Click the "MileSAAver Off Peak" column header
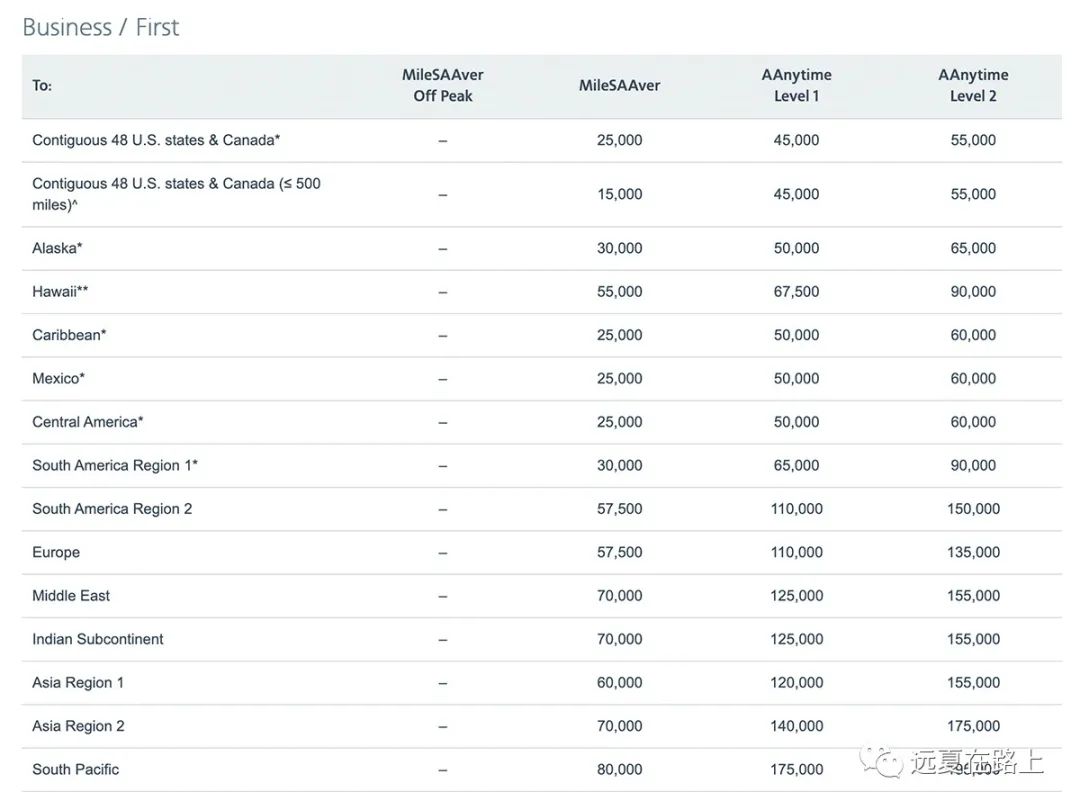1080x810 pixels. [x=443, y=85]
